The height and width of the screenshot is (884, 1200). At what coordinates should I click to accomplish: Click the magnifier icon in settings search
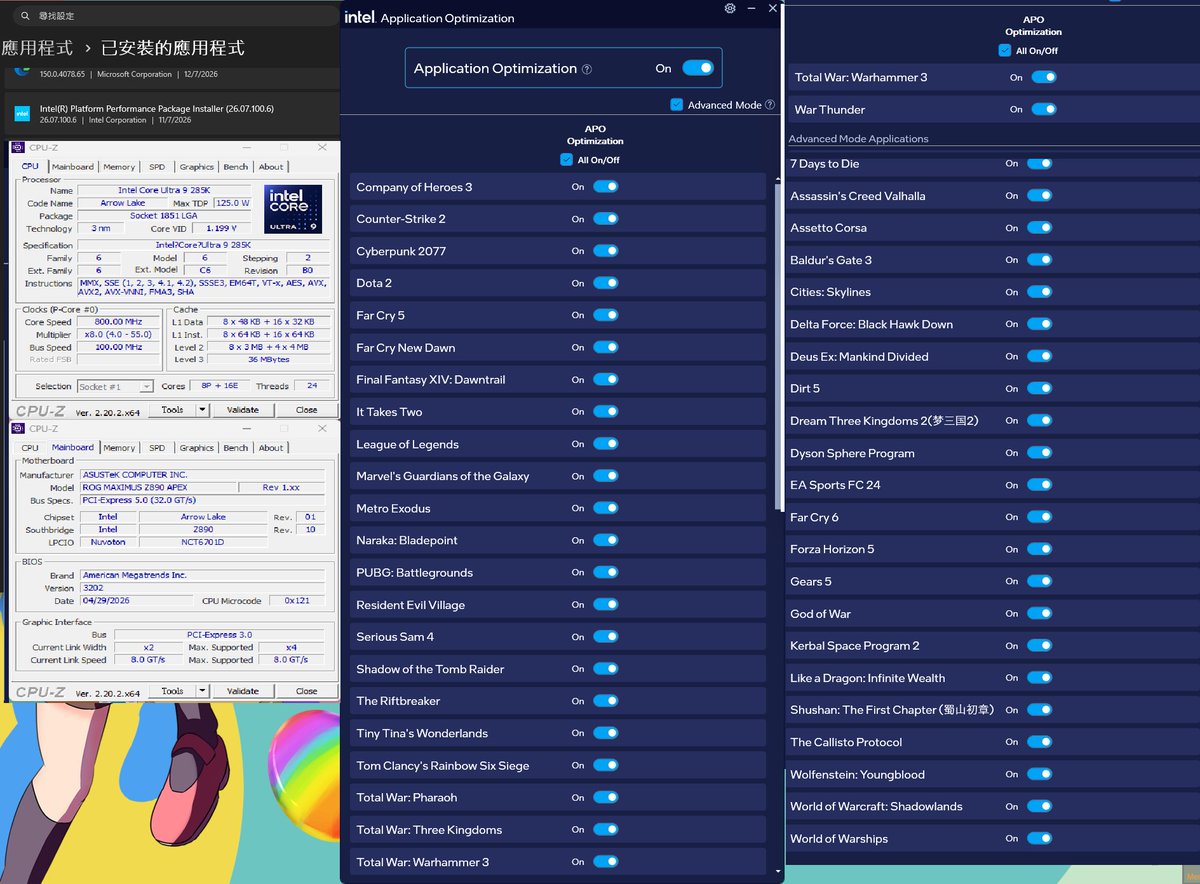click(x=25, y=16)
